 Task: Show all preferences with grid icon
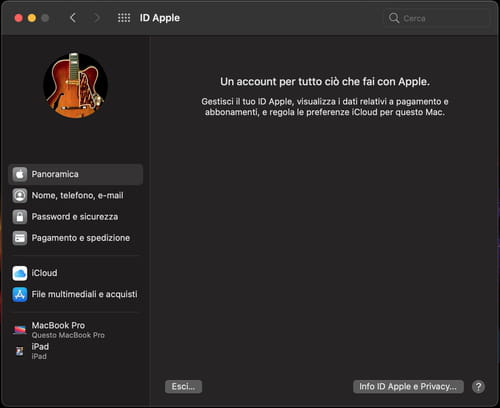pyautogui.click(x=124, y=18)
